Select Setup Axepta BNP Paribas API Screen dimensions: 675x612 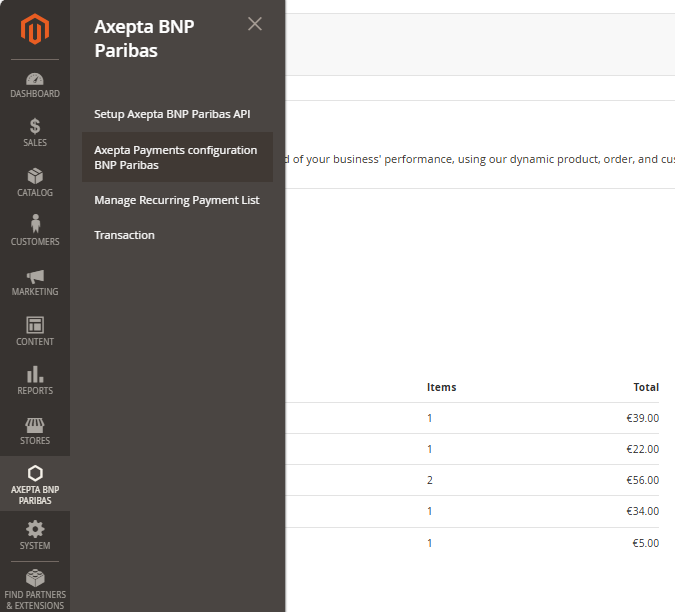(x=171, y=114)
